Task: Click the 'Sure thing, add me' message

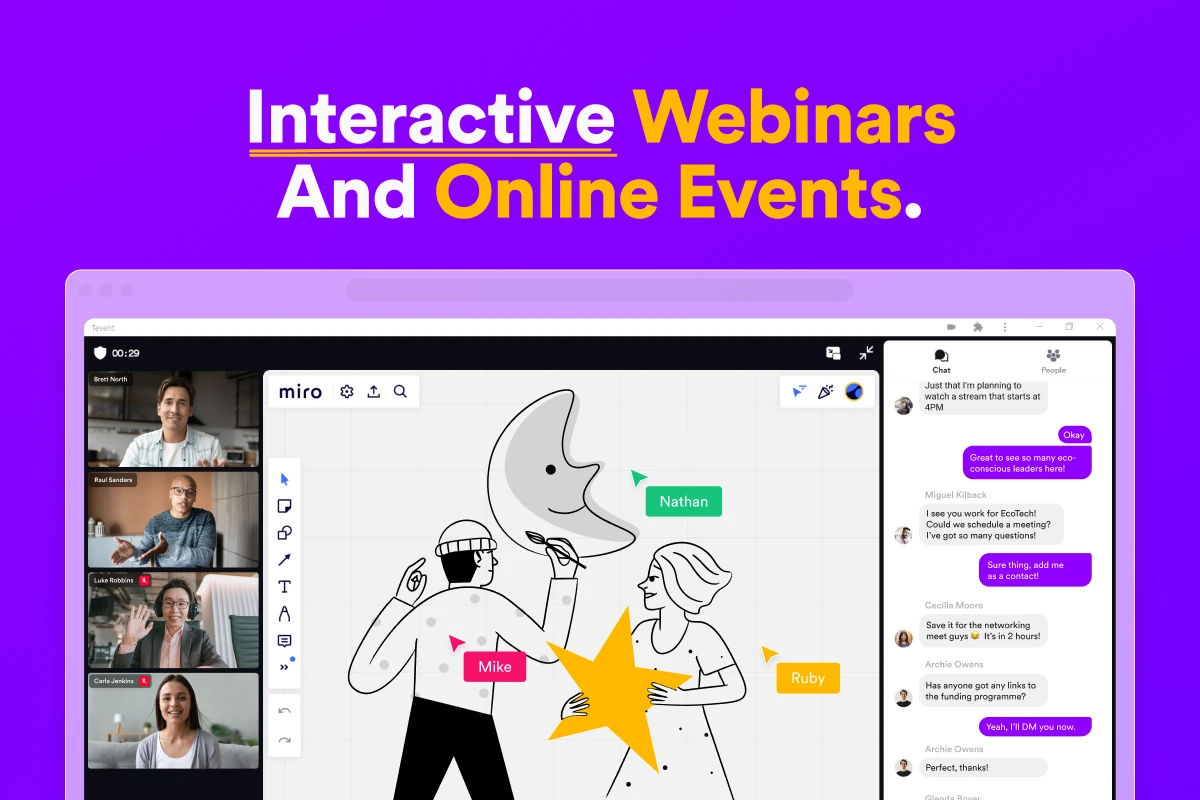Action: click(x=1035, y=570)
